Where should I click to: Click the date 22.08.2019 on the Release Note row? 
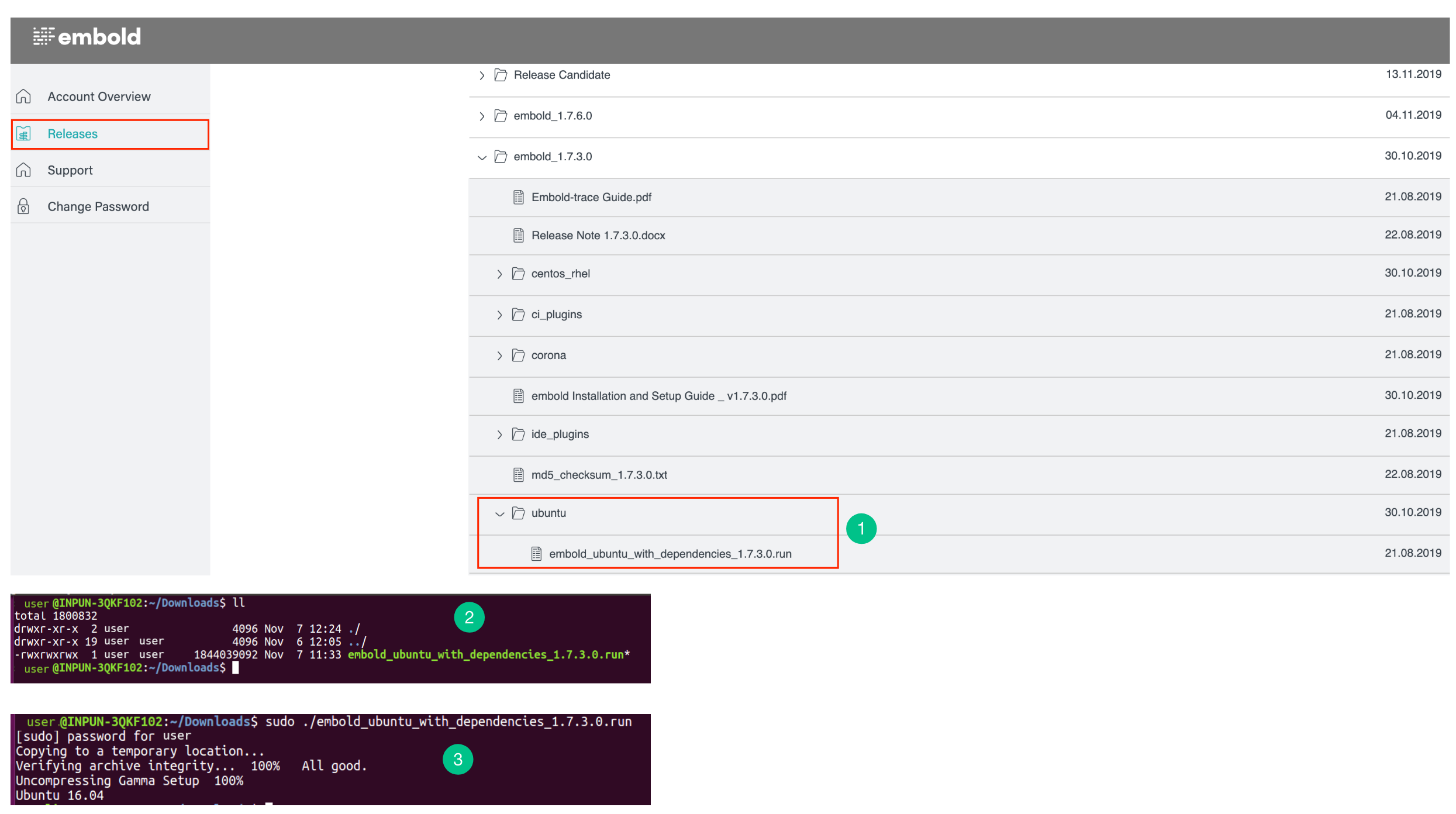(1413, 235)
